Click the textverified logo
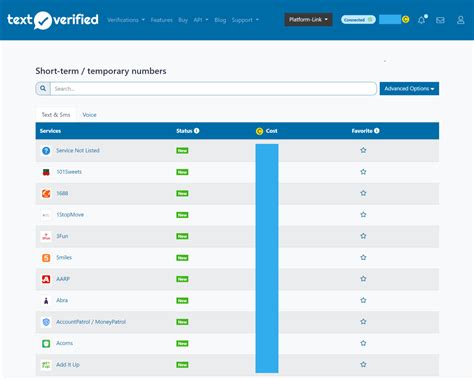474x380 pixels. pos(53,20)
